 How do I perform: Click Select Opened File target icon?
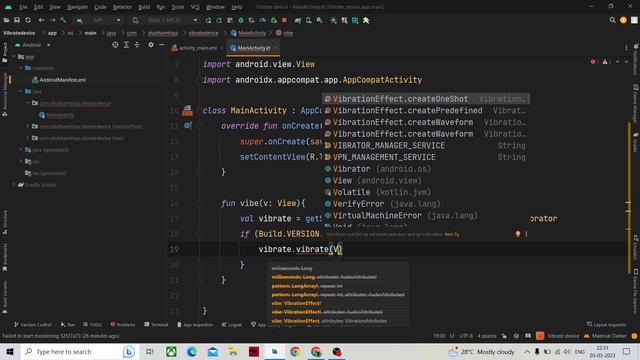(115, 45)
